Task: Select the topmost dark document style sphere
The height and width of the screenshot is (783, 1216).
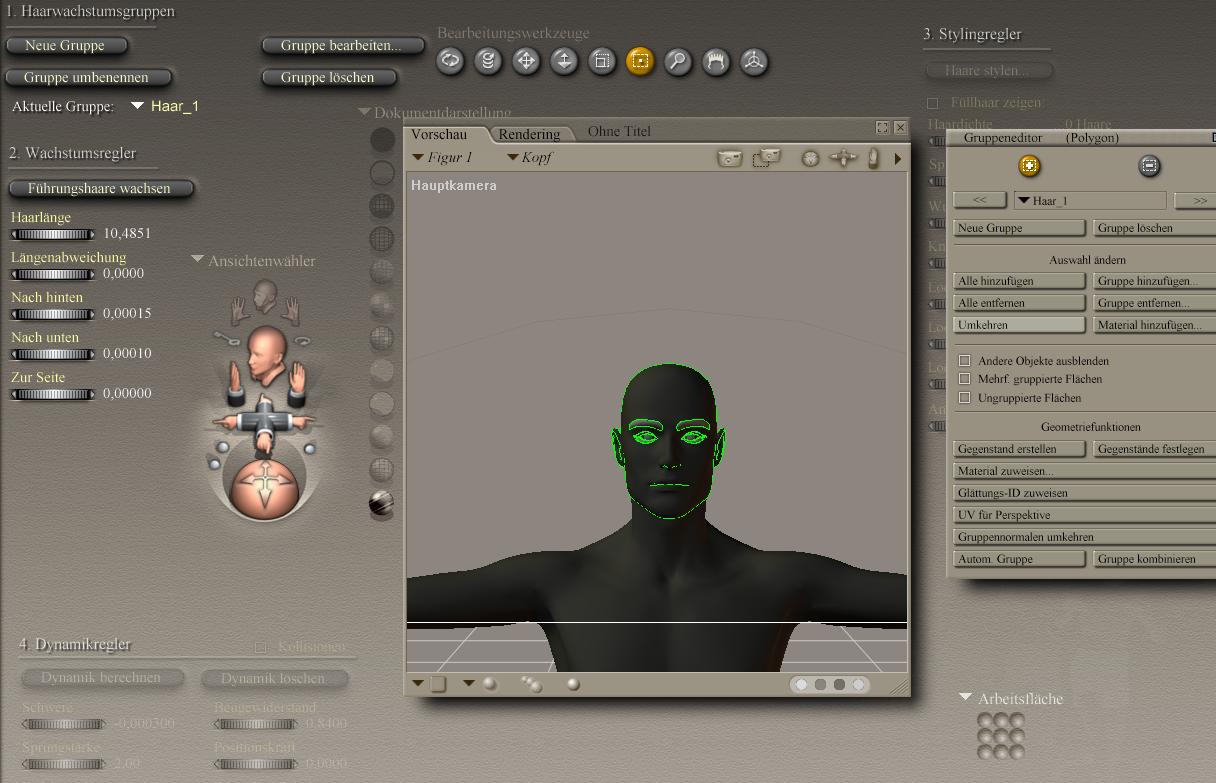Action: 382,140
